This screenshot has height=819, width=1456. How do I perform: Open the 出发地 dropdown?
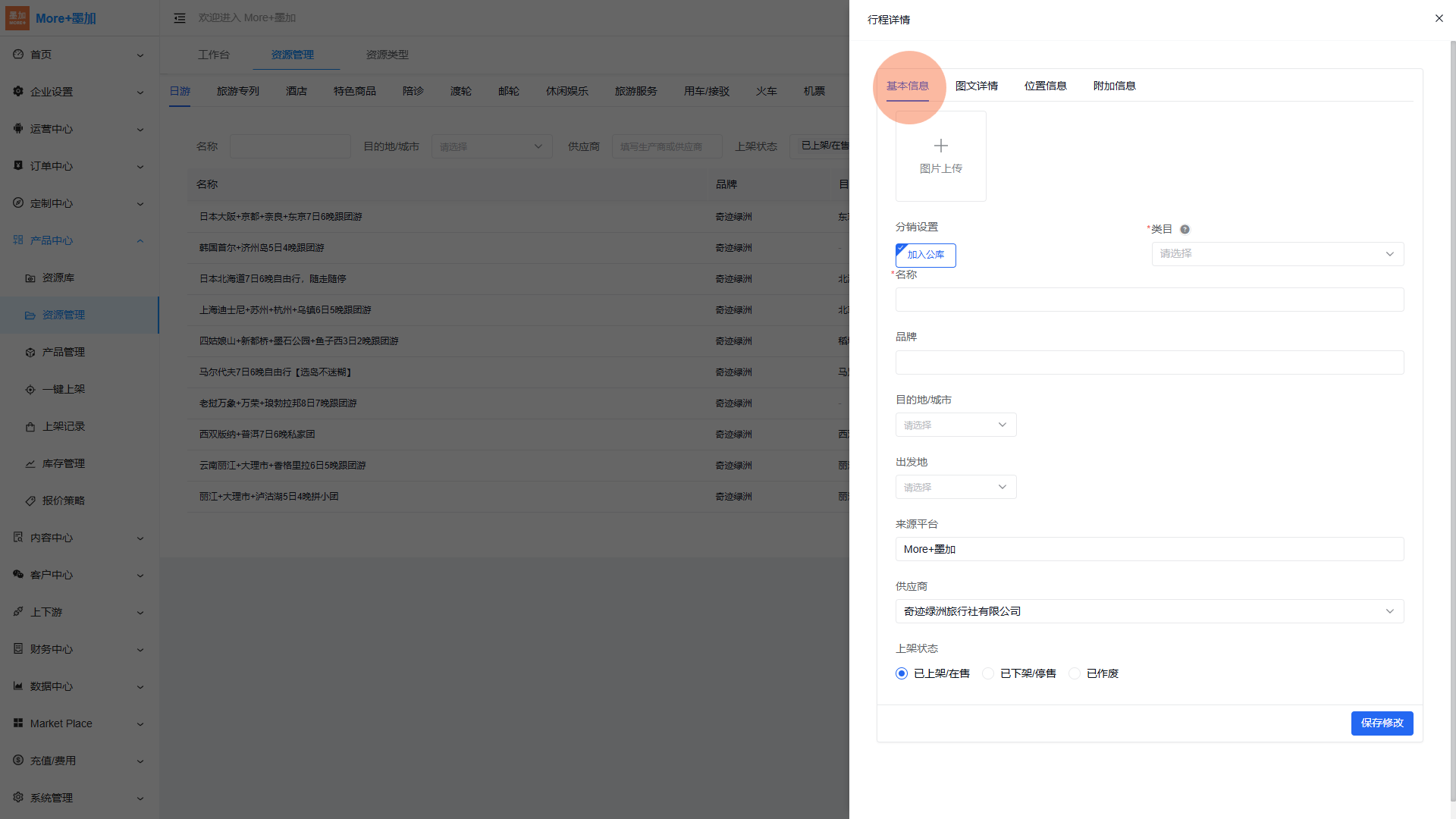point(955,487)
